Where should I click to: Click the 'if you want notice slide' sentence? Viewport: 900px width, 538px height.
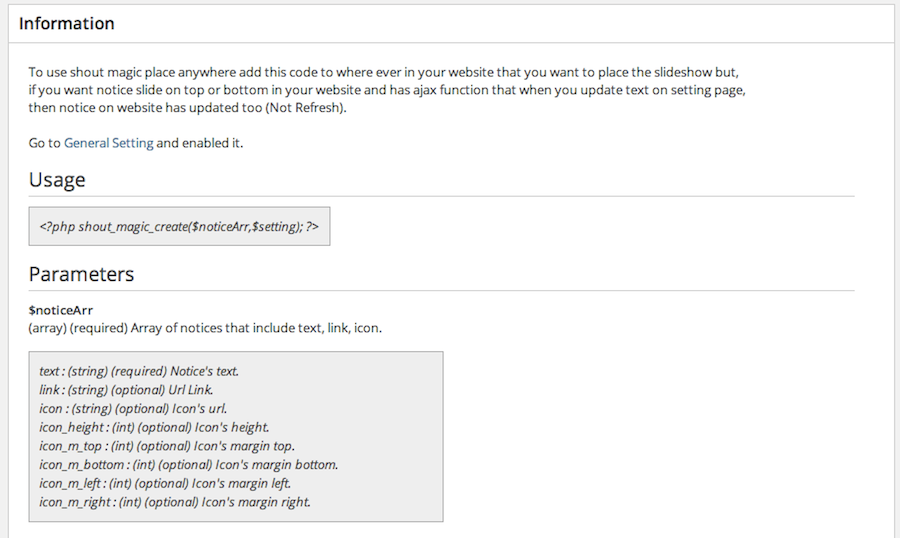tap(387, 90)
